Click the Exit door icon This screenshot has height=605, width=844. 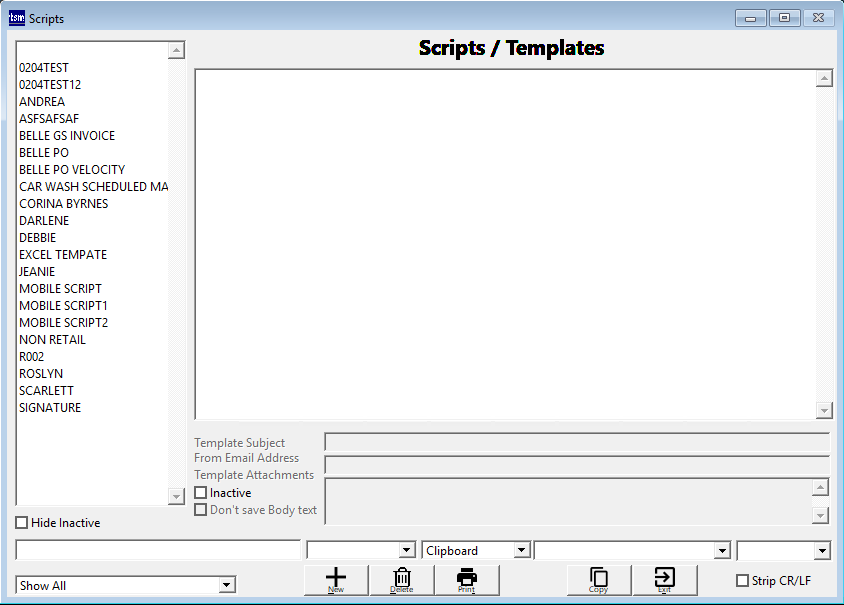tap(664, 579)
